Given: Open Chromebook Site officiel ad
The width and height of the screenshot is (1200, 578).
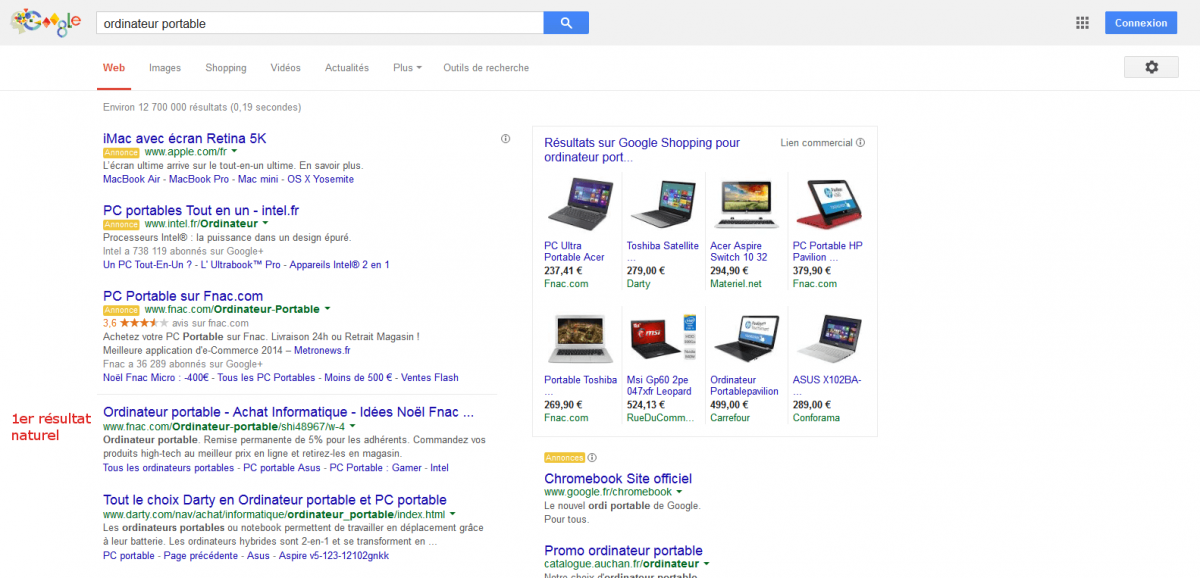Looking at the screenshot, I should click(x=618, y=478).
